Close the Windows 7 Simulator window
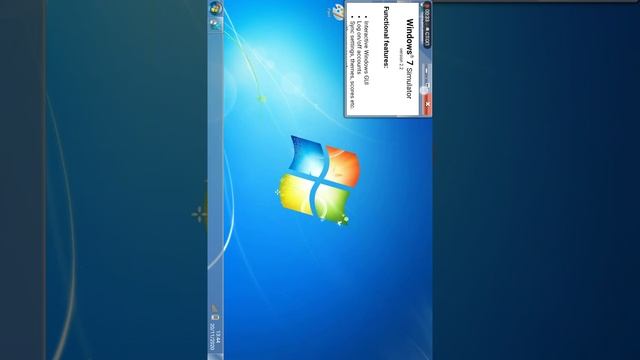640x360 pixels. pos(427,104)
